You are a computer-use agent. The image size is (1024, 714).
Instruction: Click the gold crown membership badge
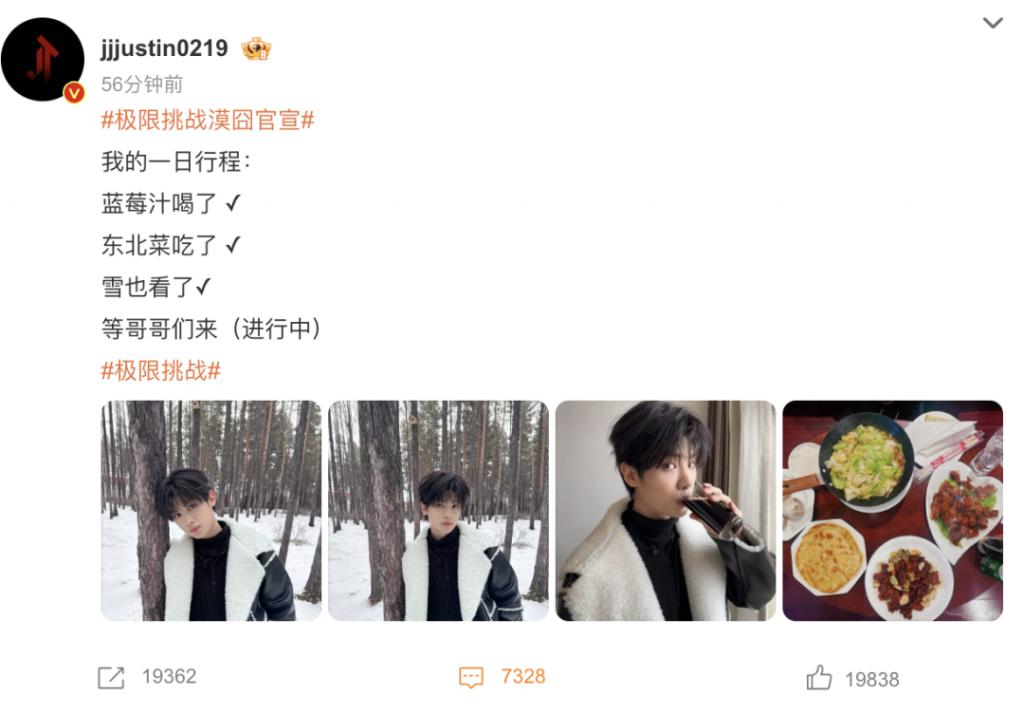256,49
